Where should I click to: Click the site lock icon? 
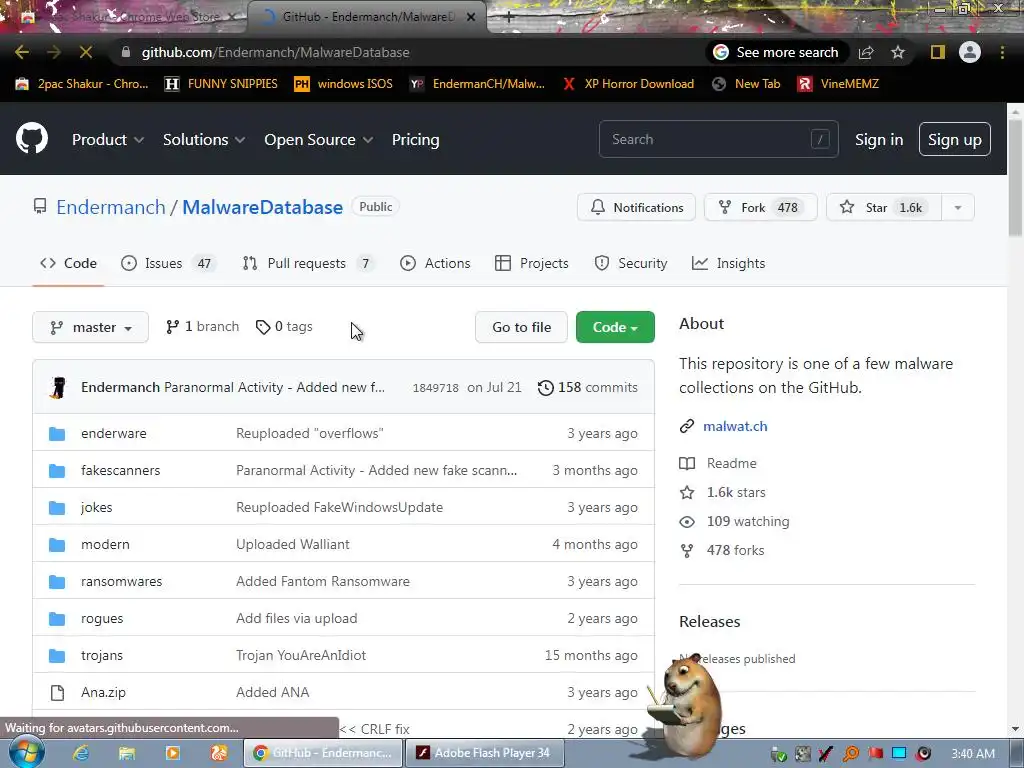[126, 52]
